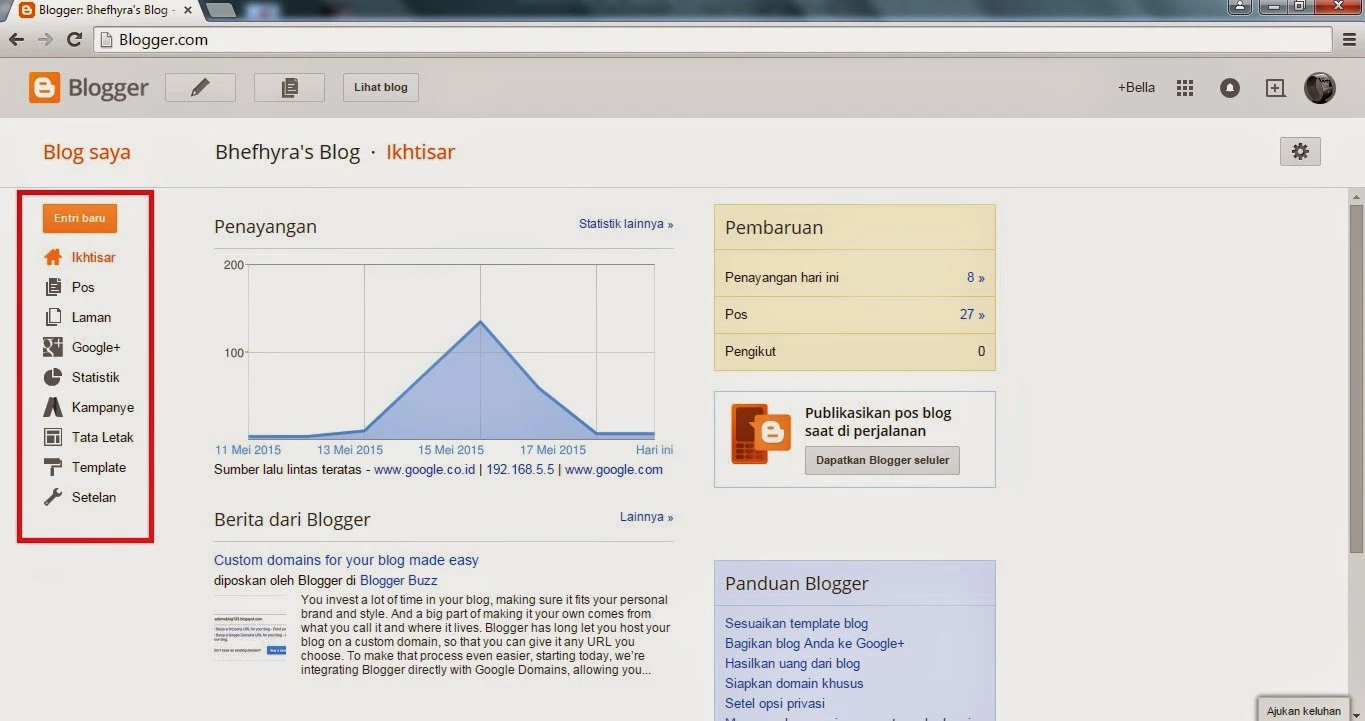Select the Statistik menu label
1365x721 pixels.
[x=96, y=377]
